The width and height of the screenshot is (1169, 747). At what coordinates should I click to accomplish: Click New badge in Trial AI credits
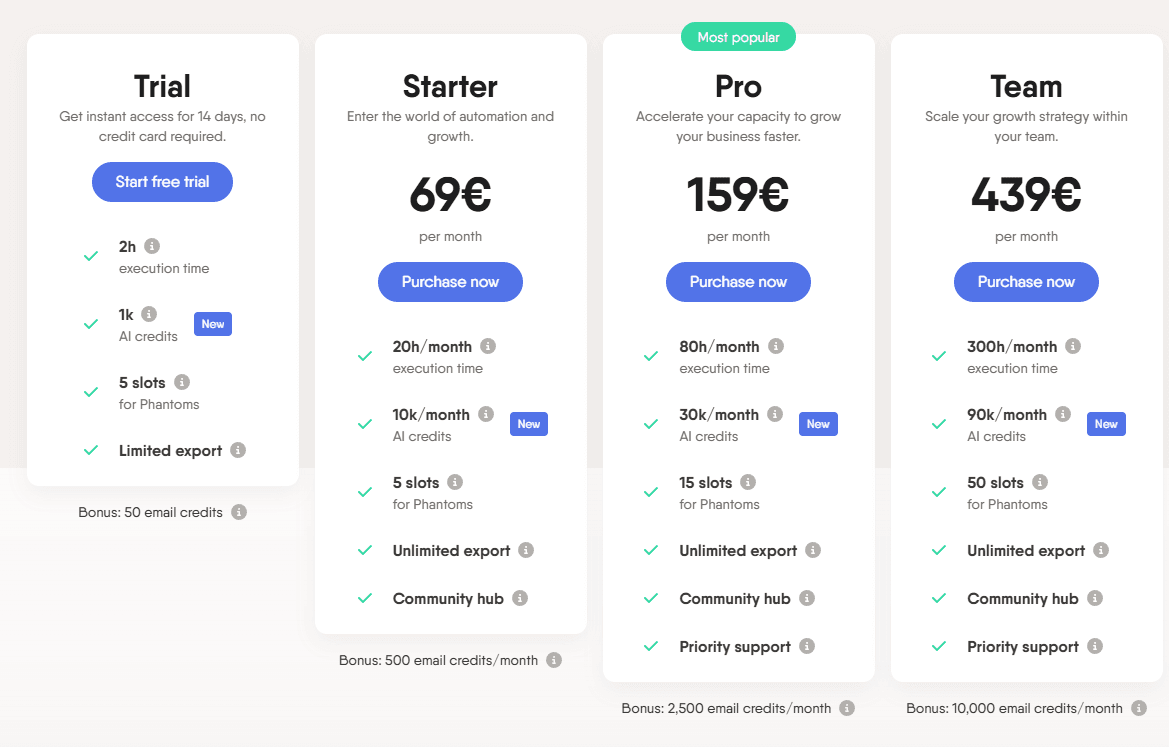(x=213, y=324)
